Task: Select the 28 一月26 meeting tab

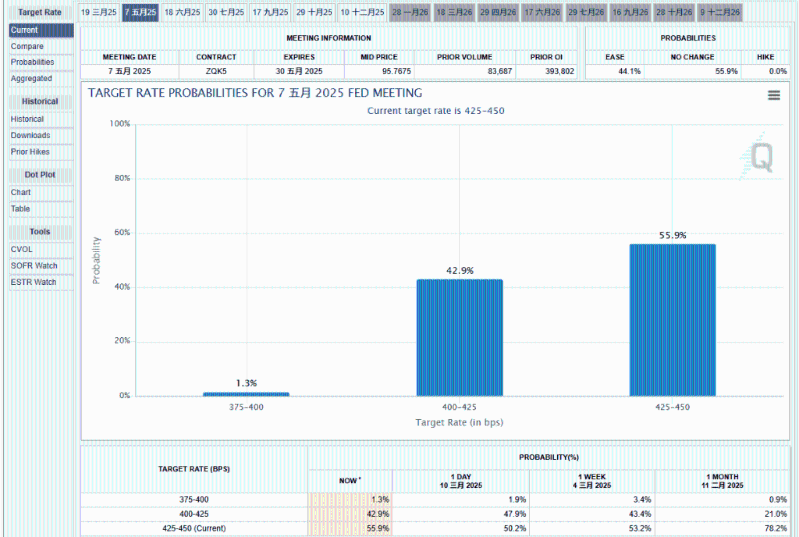Action: [x=410, y=12]
